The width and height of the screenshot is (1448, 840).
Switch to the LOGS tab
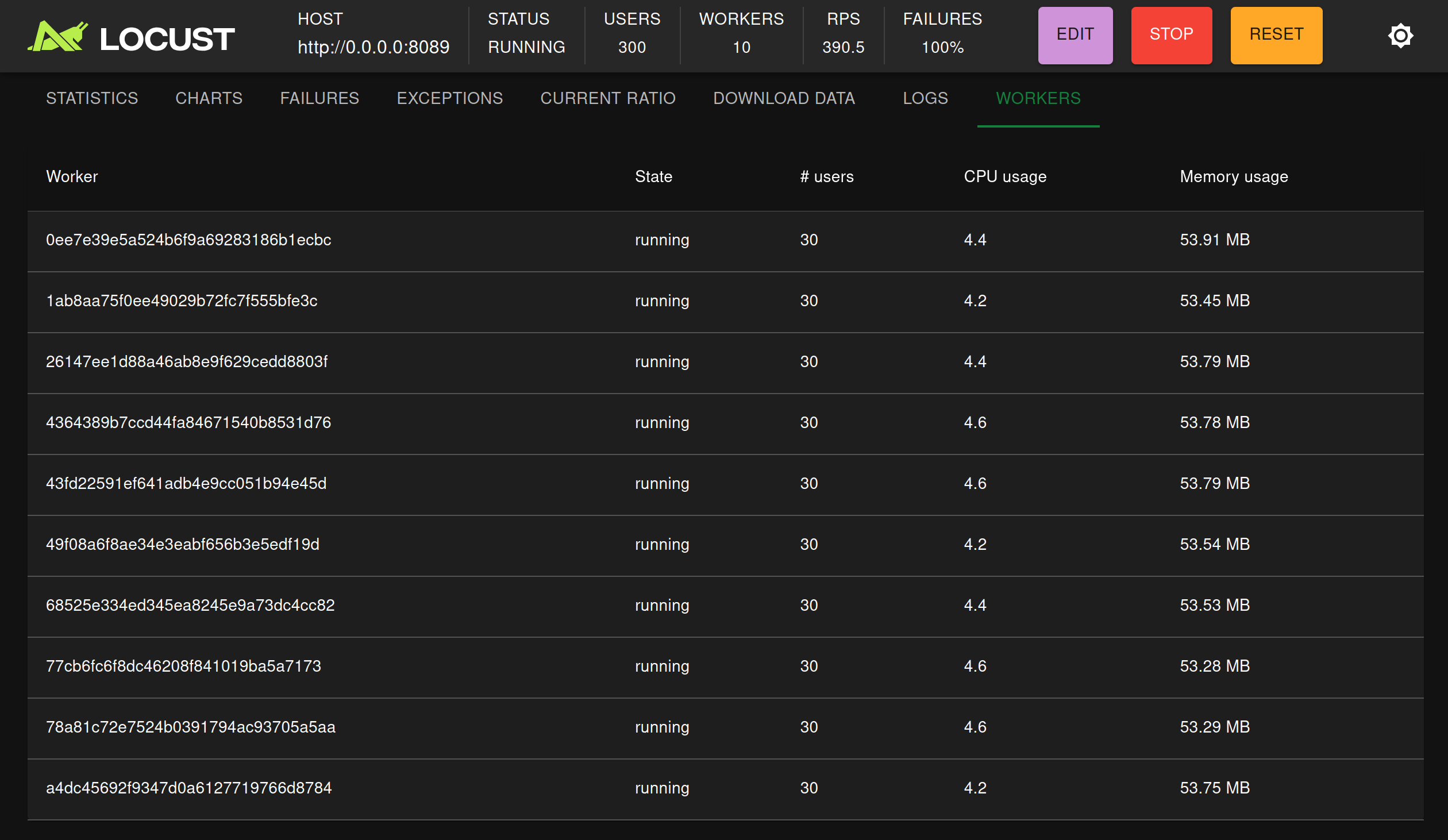point(925,98)
